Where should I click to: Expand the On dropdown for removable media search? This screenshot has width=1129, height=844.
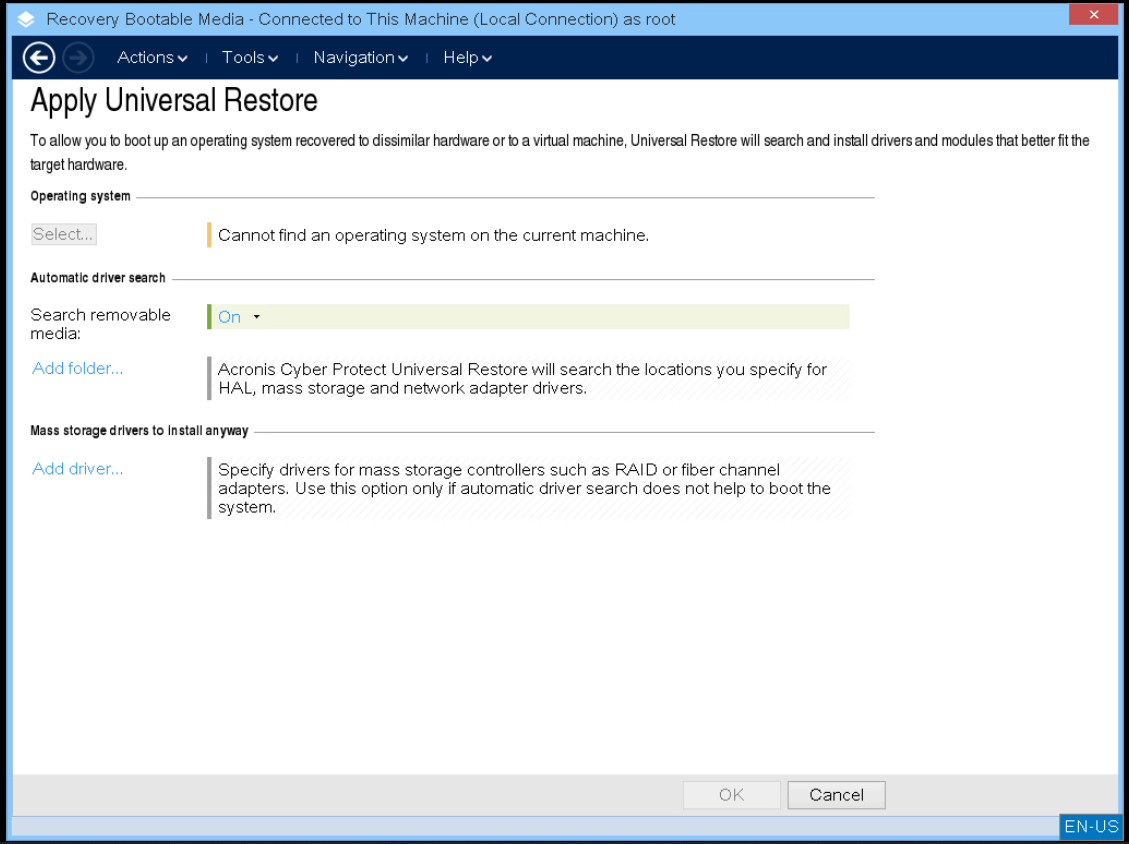[x=257, y=316]
